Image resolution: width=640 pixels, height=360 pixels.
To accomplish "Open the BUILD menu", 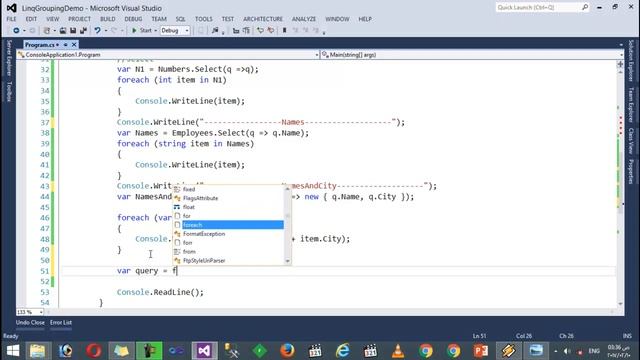I will (x=108, y=19).
